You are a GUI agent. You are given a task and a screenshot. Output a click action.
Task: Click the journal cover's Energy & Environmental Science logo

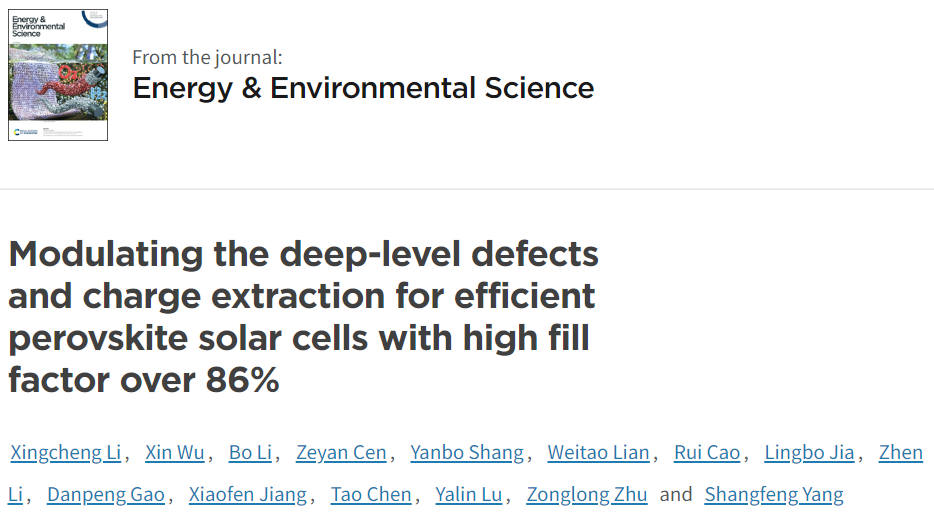point(39,26)
